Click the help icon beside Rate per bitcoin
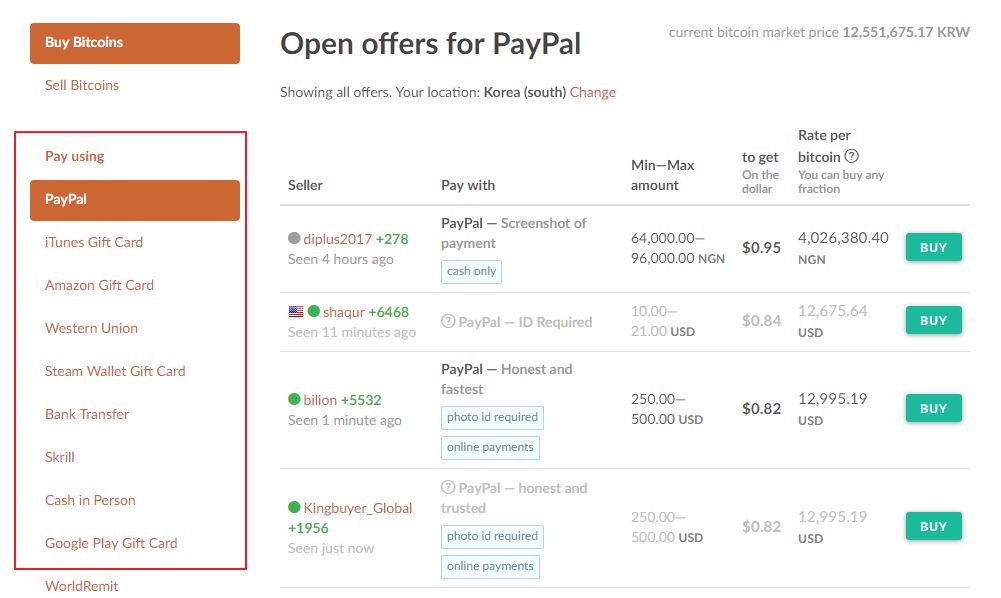 pos(852,156)
